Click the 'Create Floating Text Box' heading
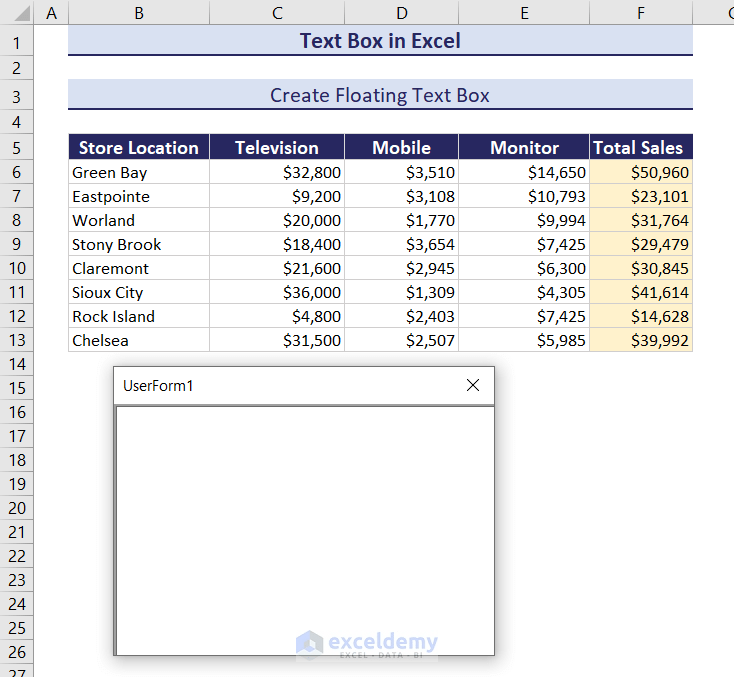Viewport: 734px width, 677px height. [x=380, y=95]
